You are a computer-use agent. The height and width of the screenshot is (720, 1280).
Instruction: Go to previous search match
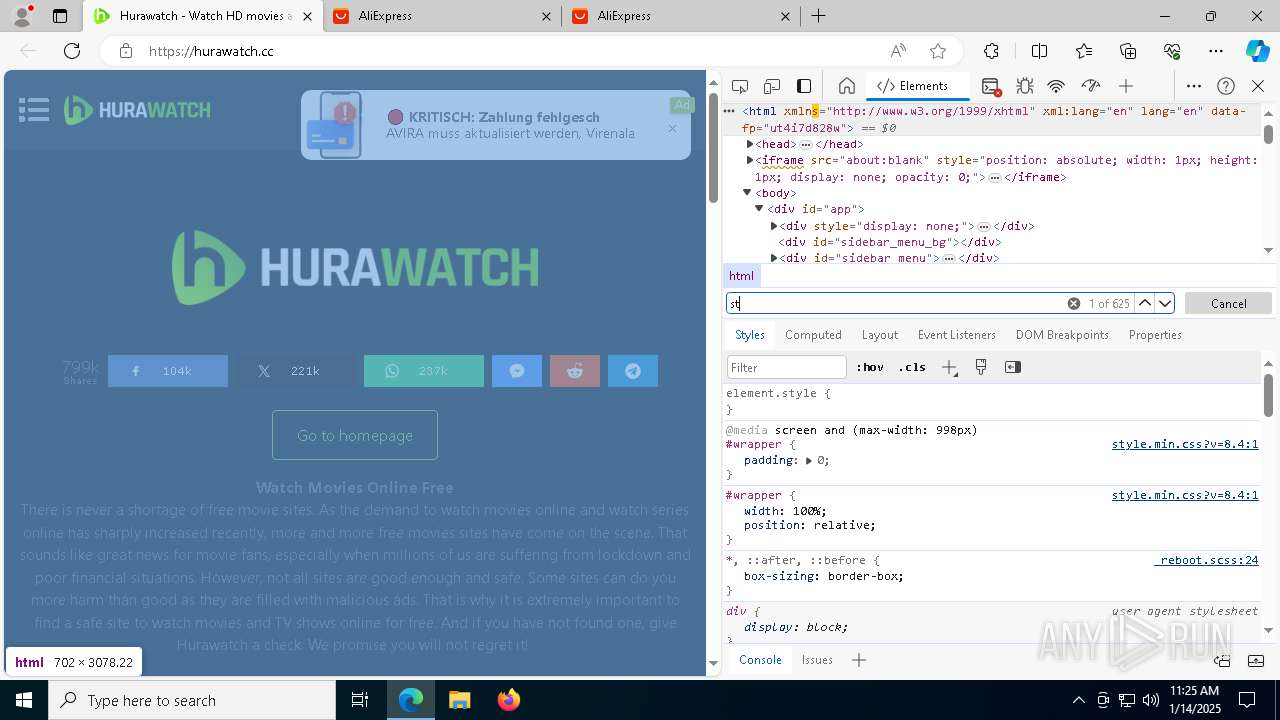(x=1145, y=303)
